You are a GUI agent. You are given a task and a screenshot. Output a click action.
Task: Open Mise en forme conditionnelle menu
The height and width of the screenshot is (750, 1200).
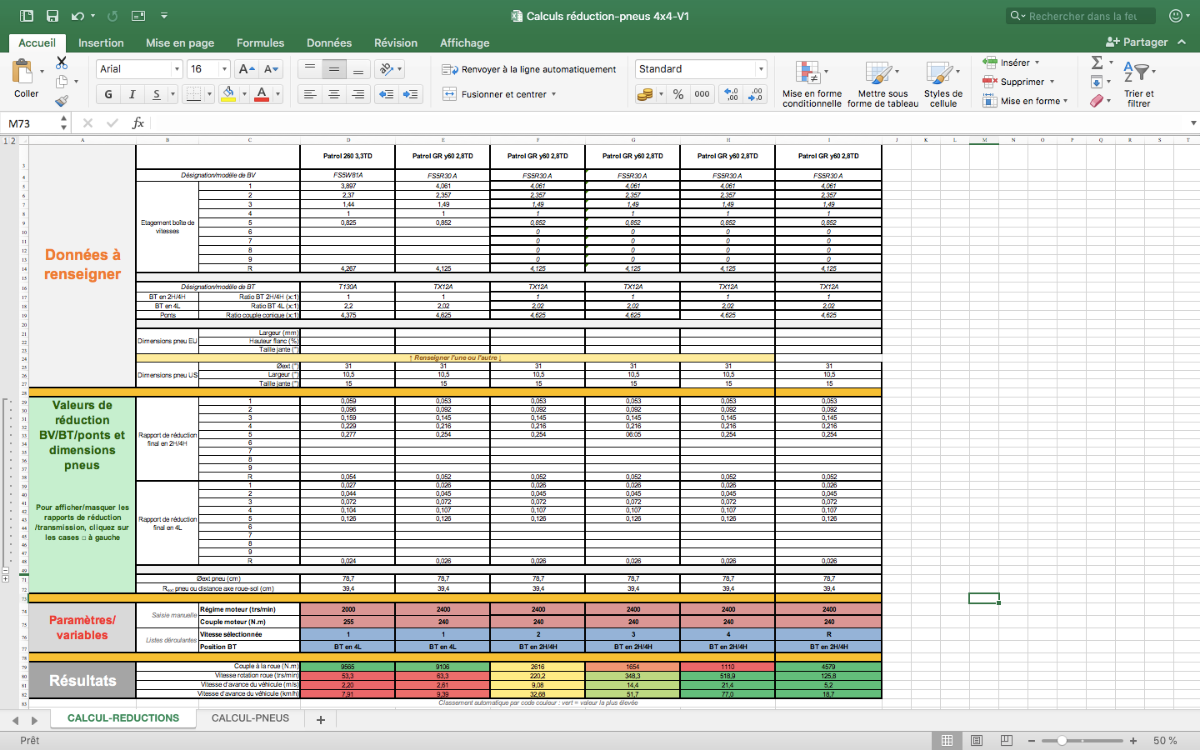click(812, 84)
